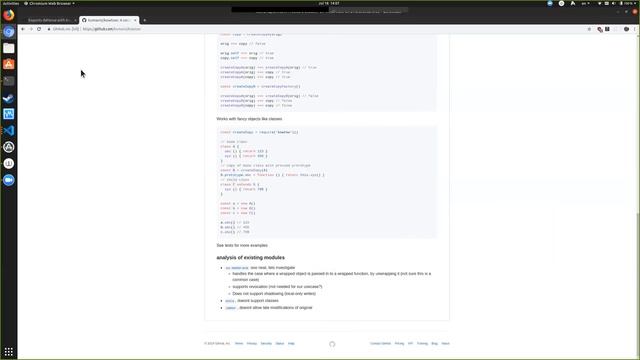Open Security link in footer
This screenshot has width=640, height=360.
(266, 344)
